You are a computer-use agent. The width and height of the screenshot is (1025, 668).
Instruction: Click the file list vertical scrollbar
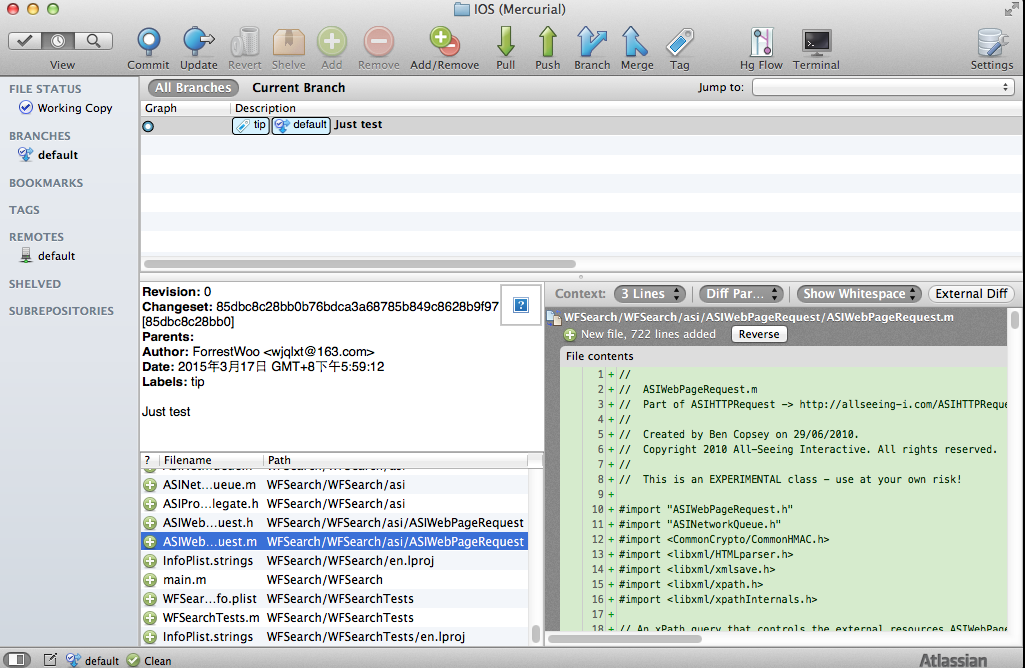tap(536, 633)
